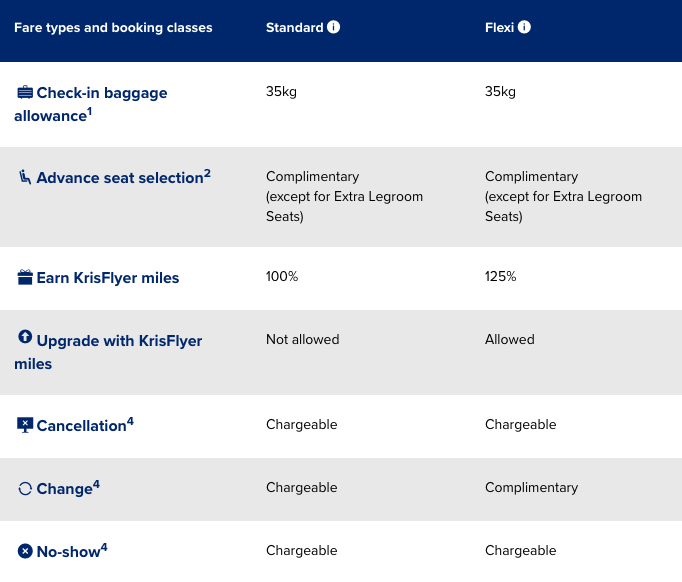Viewport: 682px width, 582px height.
Task: Click the Standard Not allowed upgrade value
Action: coord(302,339)
